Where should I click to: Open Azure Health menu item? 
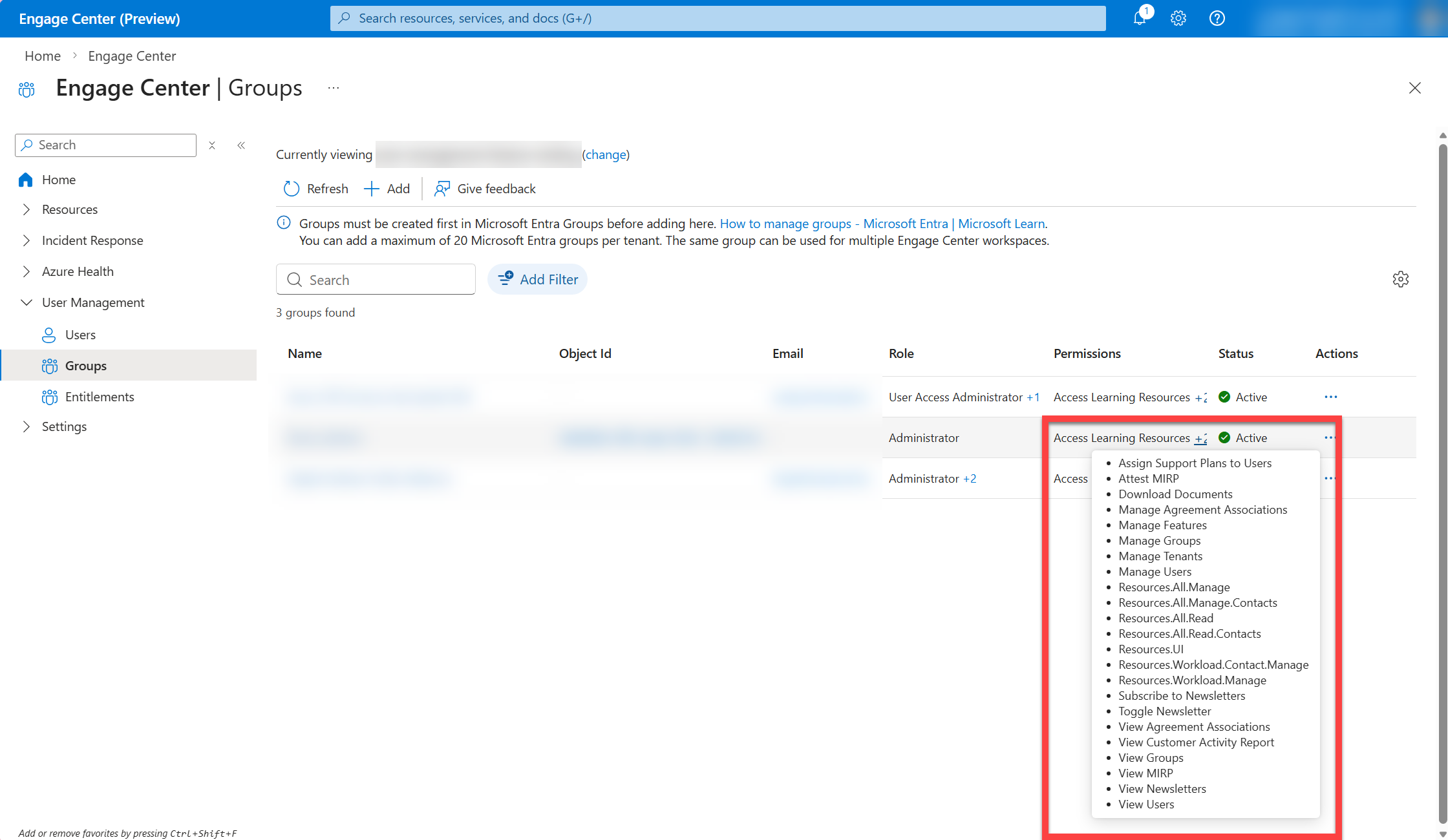point(78,271)
